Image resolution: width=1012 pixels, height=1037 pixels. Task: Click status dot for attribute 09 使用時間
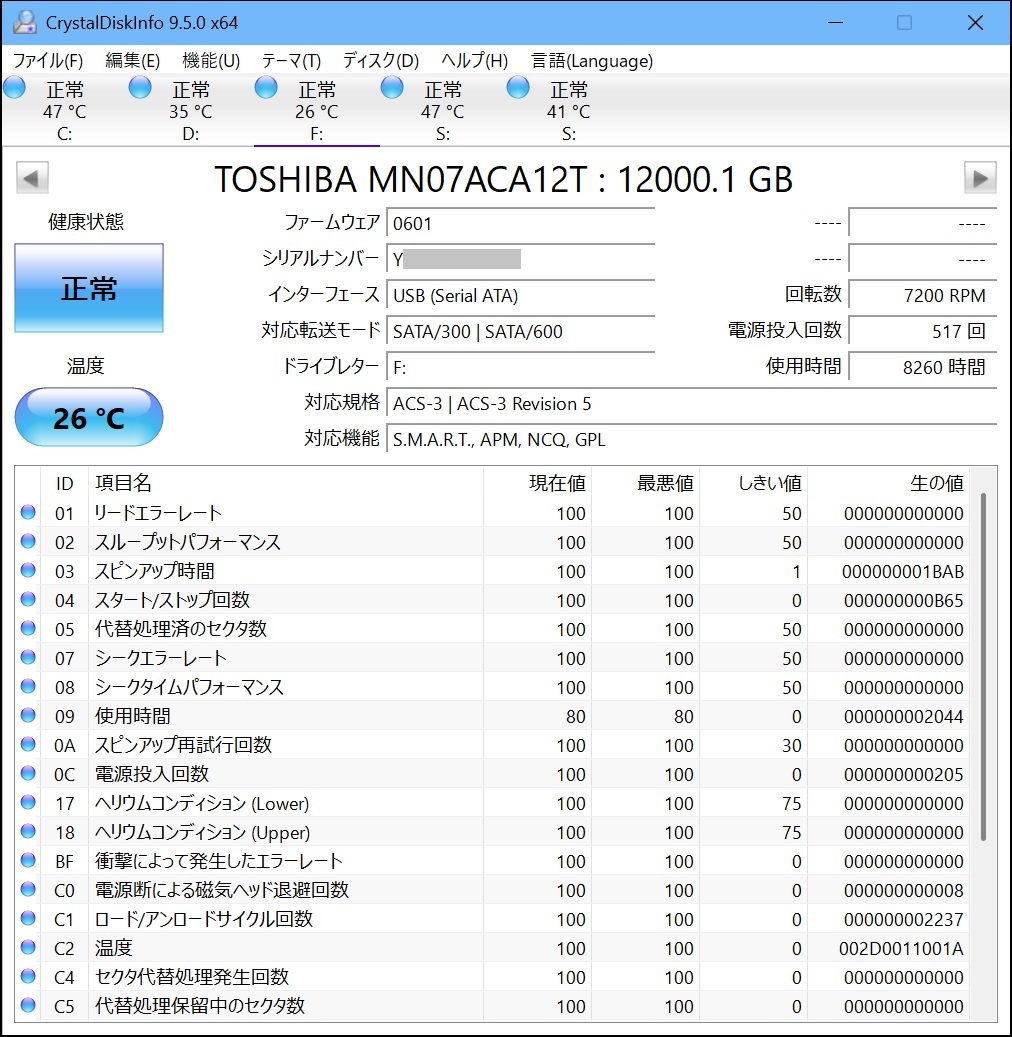click(28, 715)
